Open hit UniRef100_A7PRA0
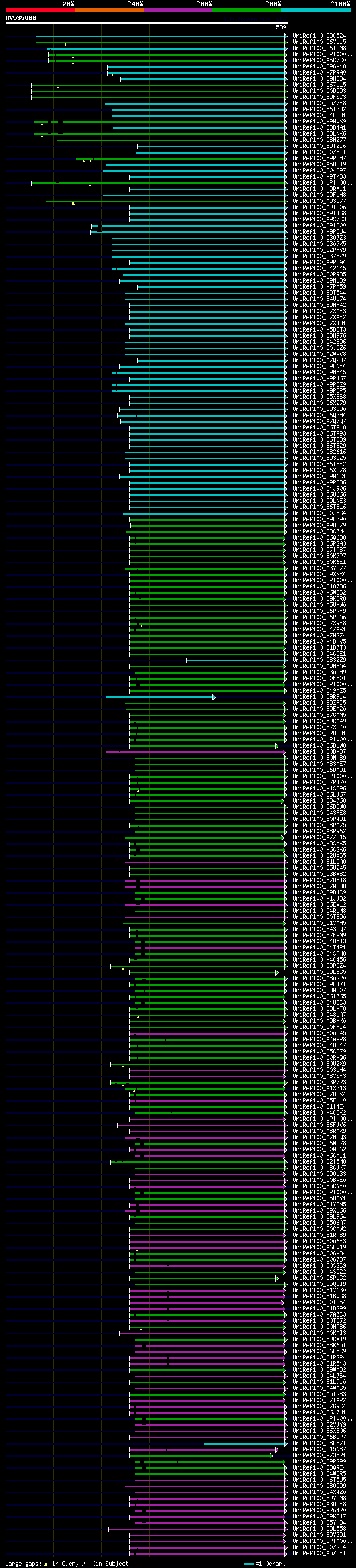356x1568 pixels. 319,73
